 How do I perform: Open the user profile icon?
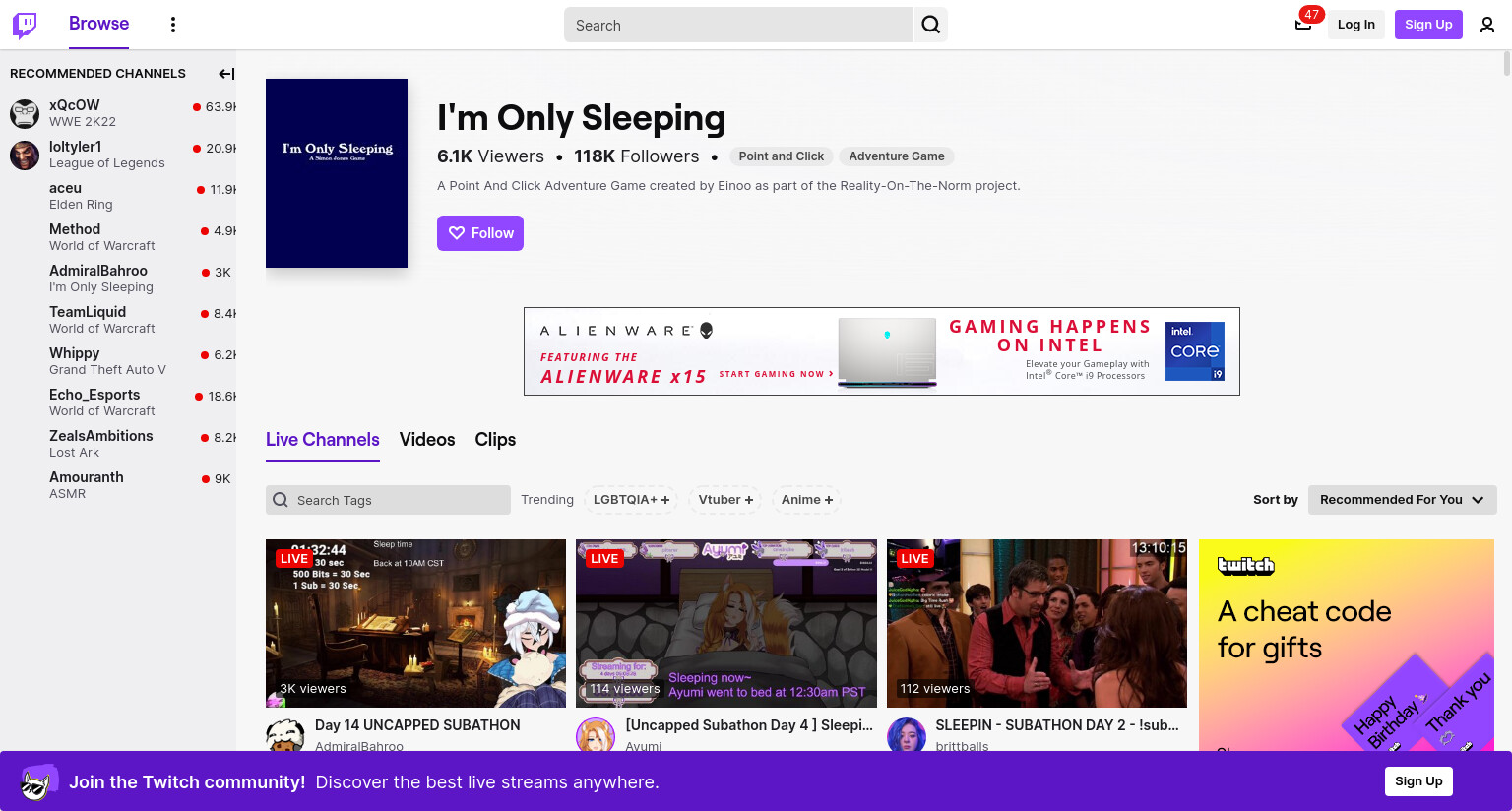point(1487,25)
